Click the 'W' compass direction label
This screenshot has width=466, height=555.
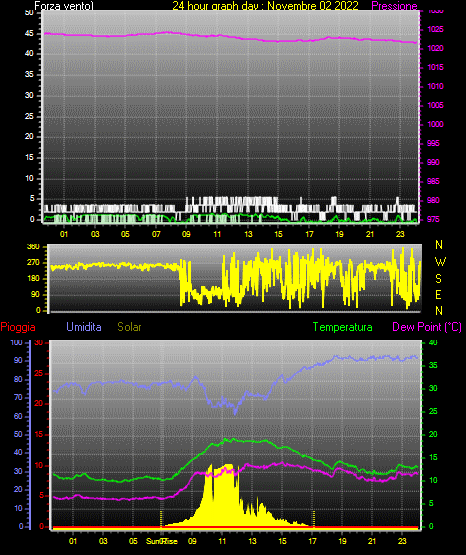click(440, 262)
